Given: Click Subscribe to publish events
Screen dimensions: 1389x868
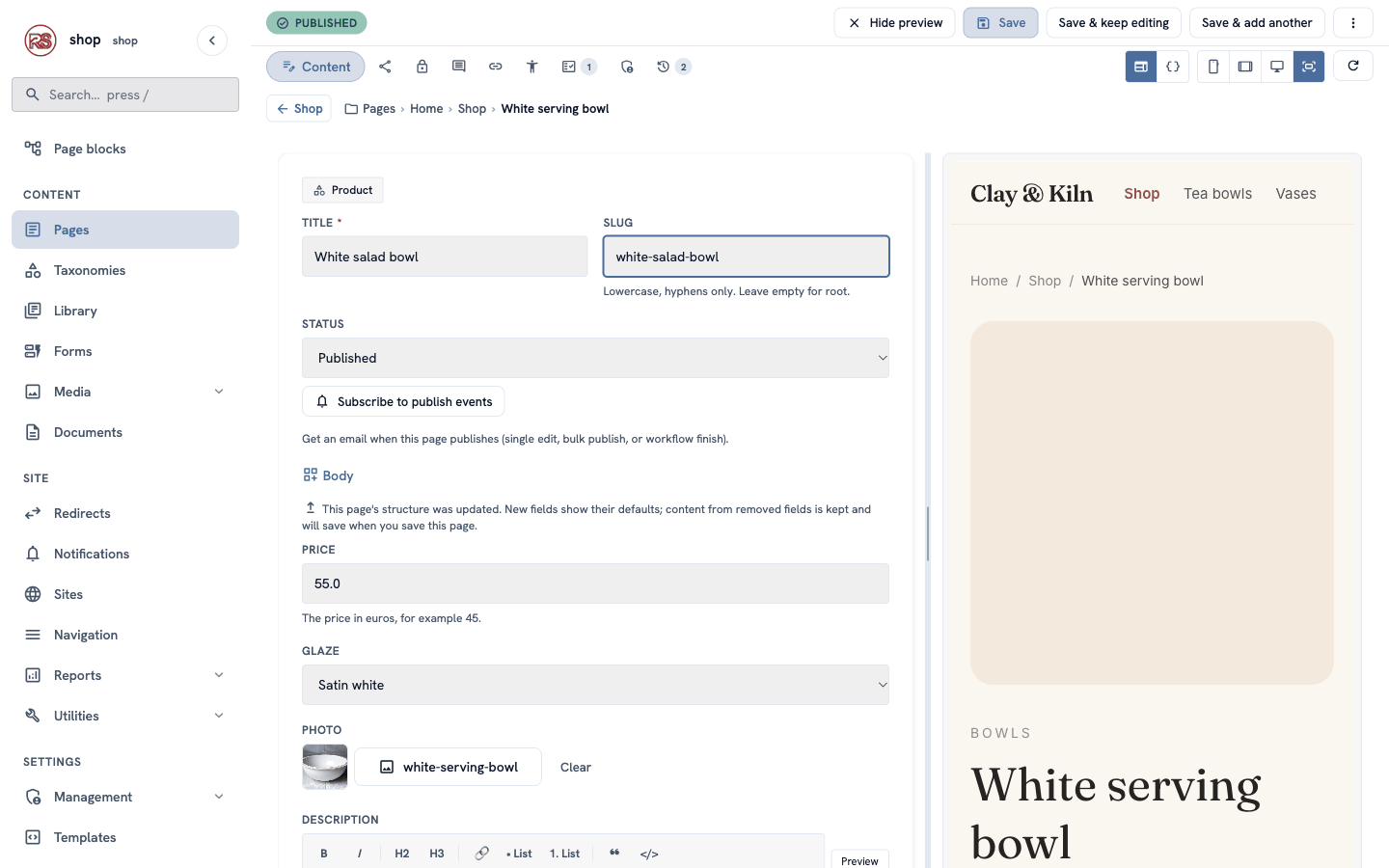Looking at the screenshot, I should [x=403, y=401].
